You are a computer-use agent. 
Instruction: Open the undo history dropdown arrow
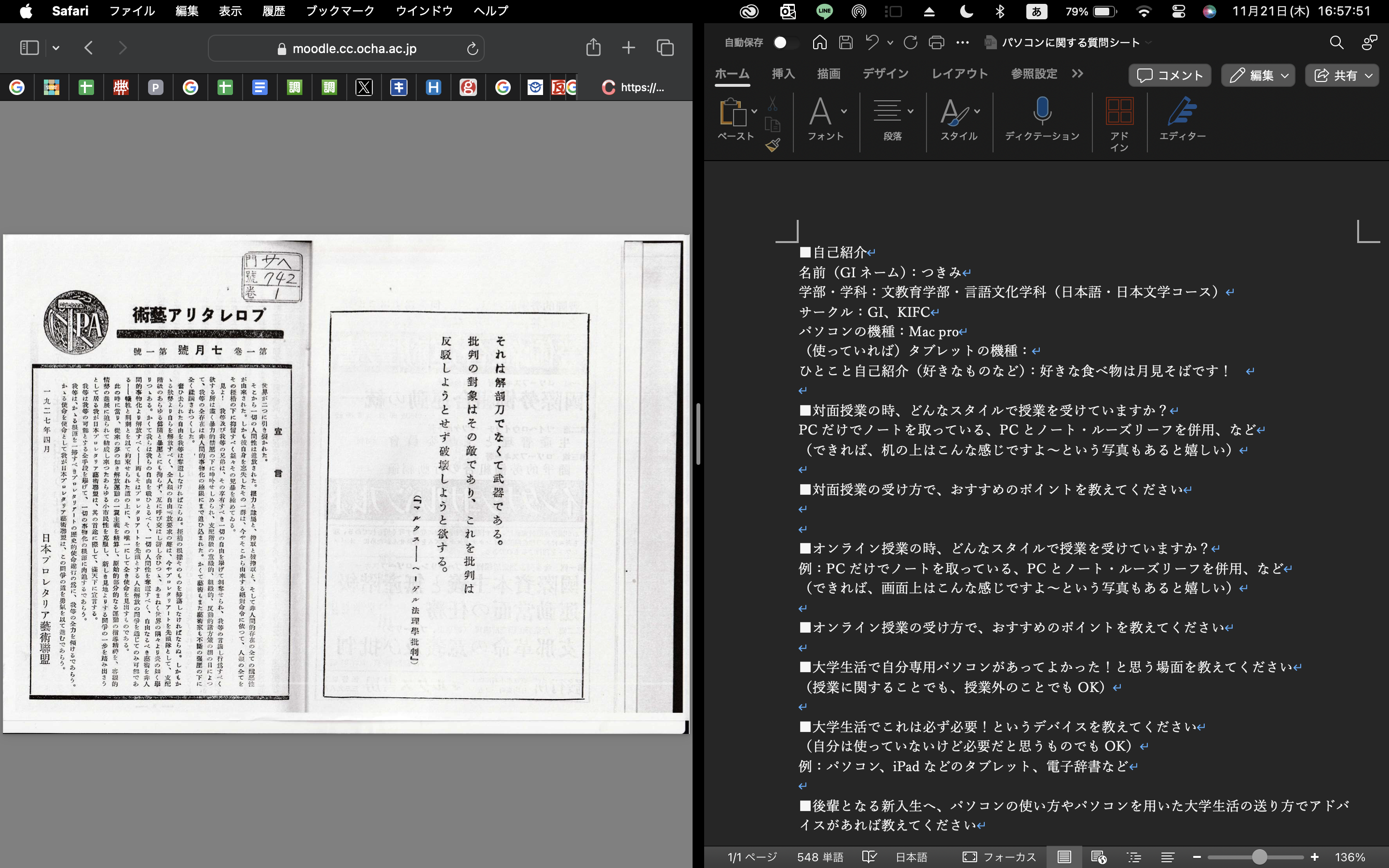click(x=890, y=42)
